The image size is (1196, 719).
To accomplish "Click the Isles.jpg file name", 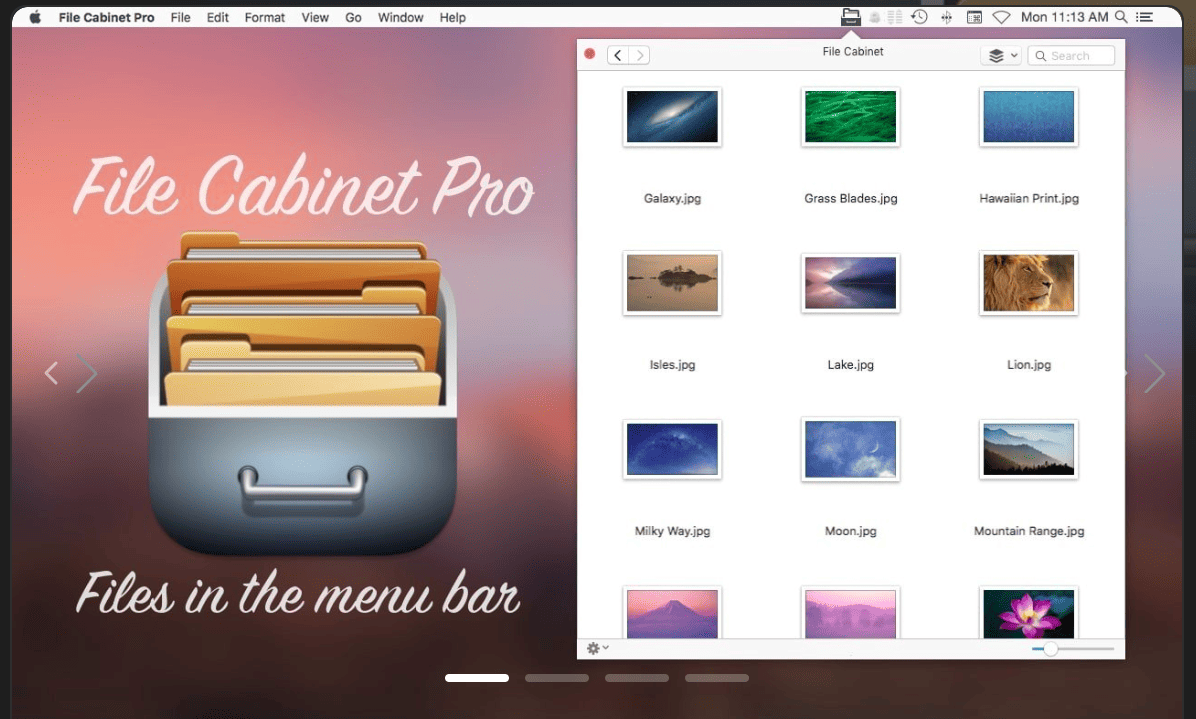I will point(672,364).
